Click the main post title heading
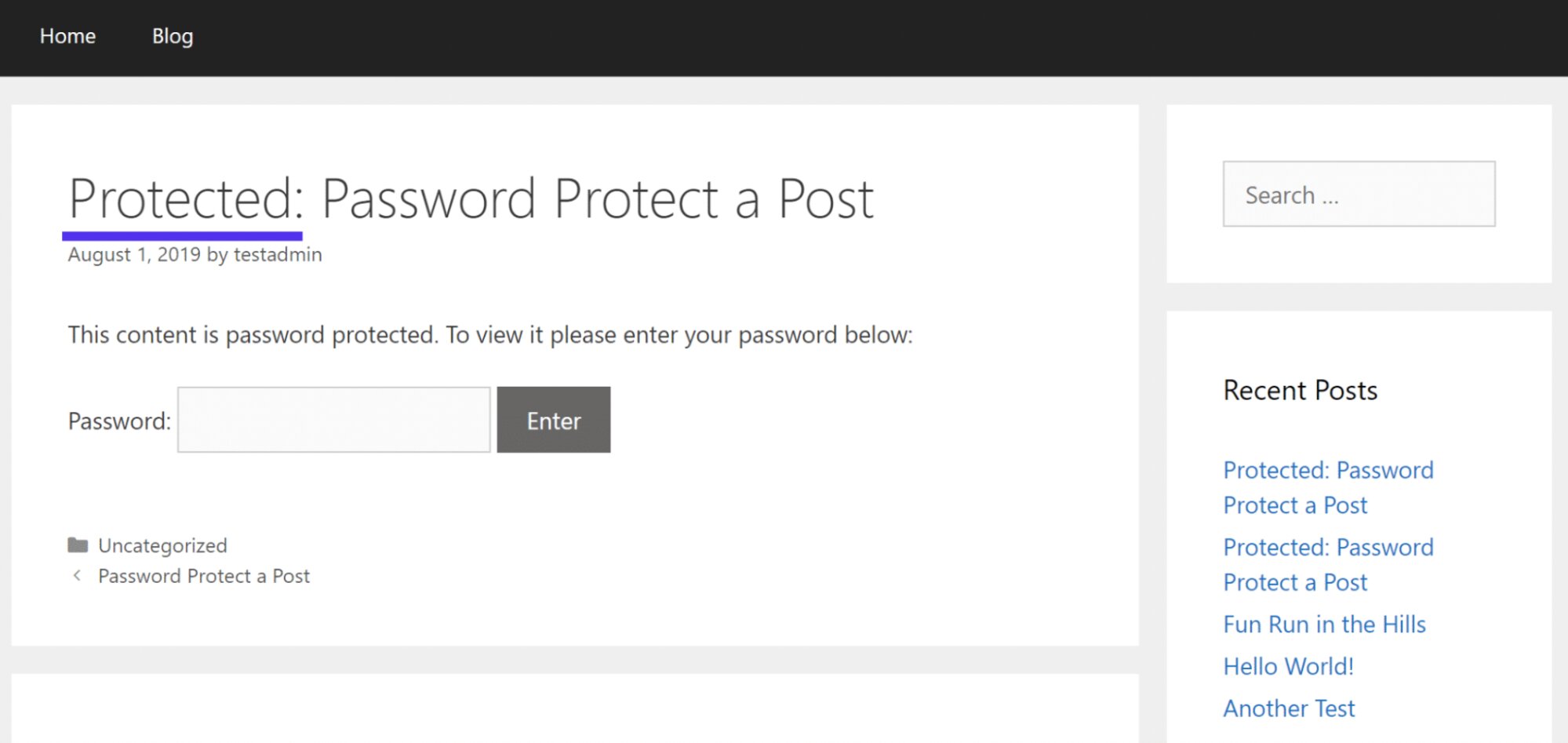Viewport: 1568px width, 743px height. click(471, 198)
